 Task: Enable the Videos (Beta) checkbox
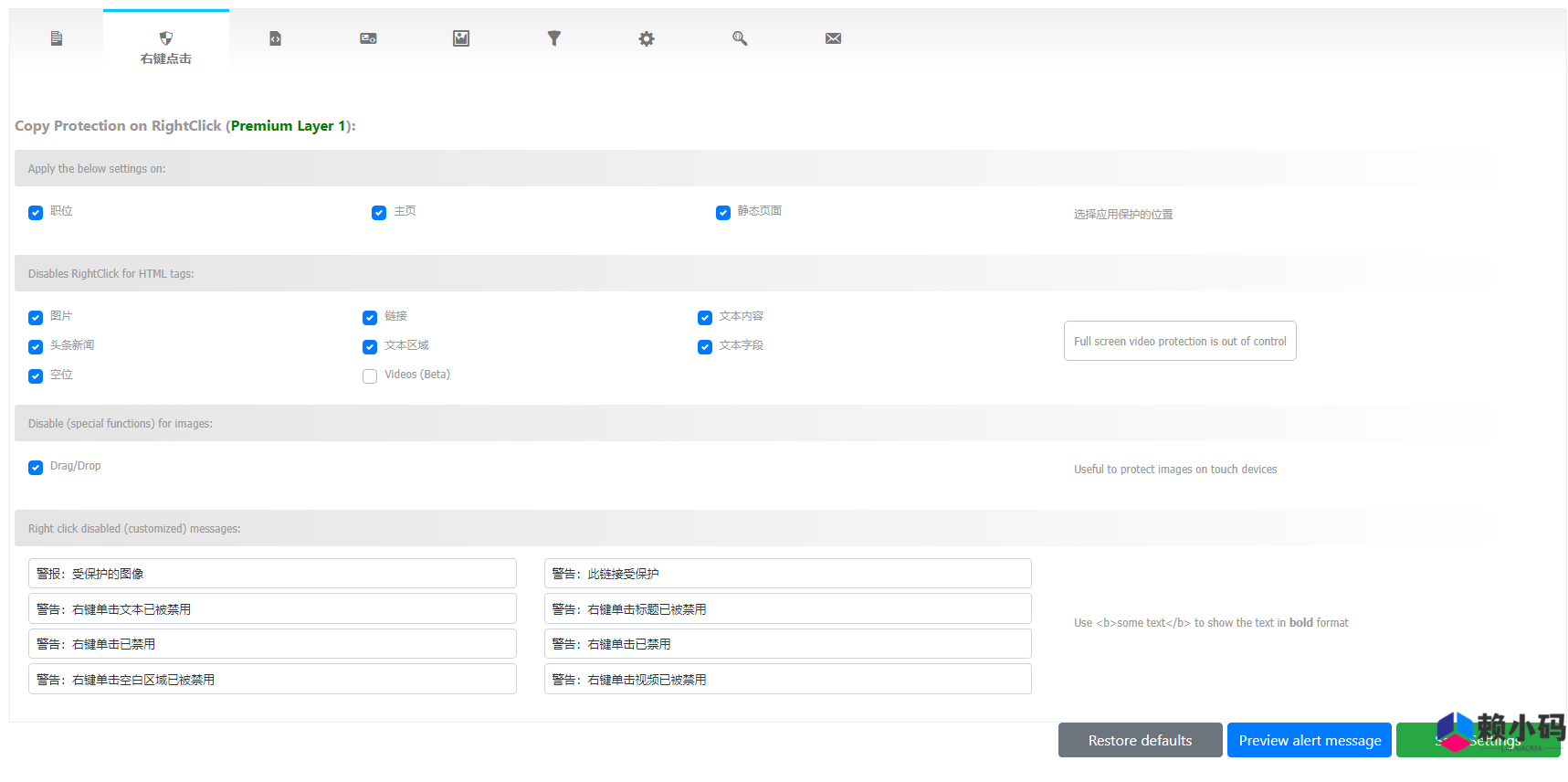click(370, 376)
